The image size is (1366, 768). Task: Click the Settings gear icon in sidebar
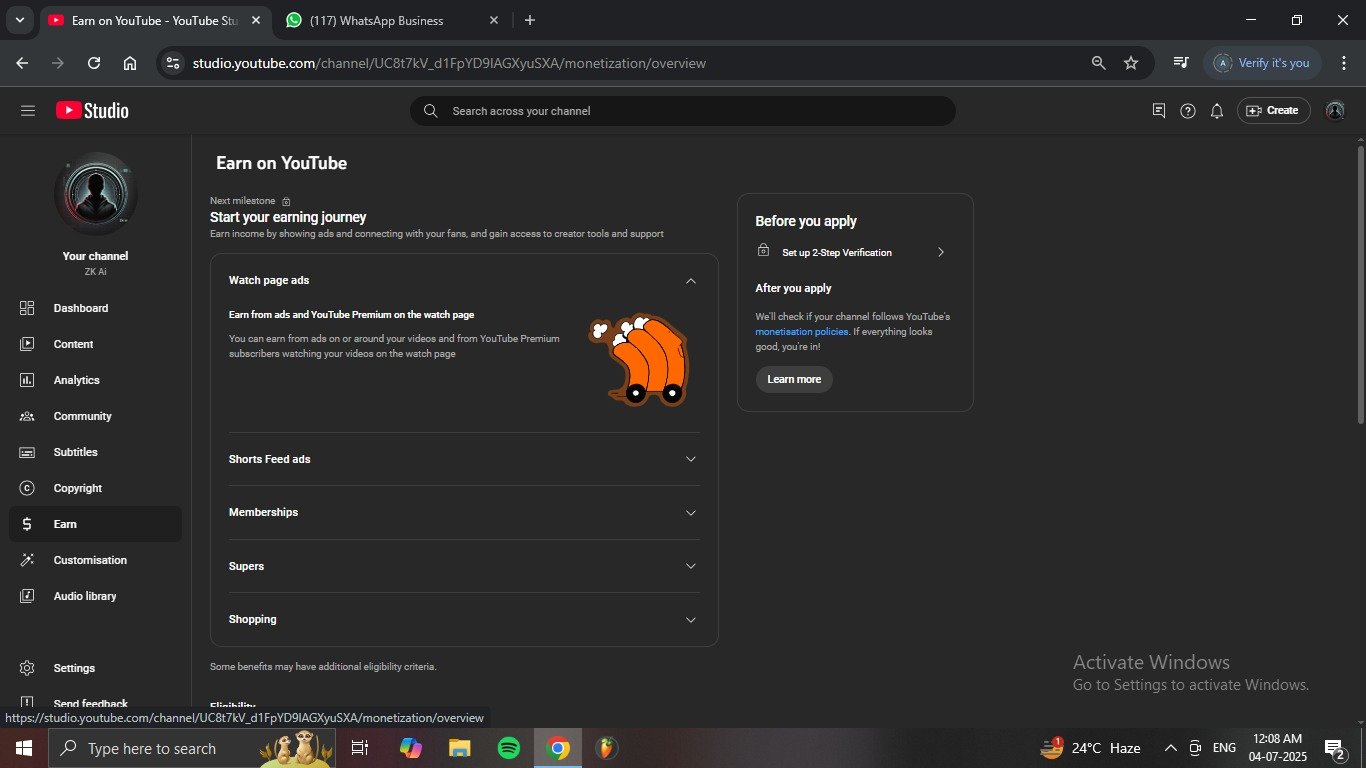coord(27,668)
